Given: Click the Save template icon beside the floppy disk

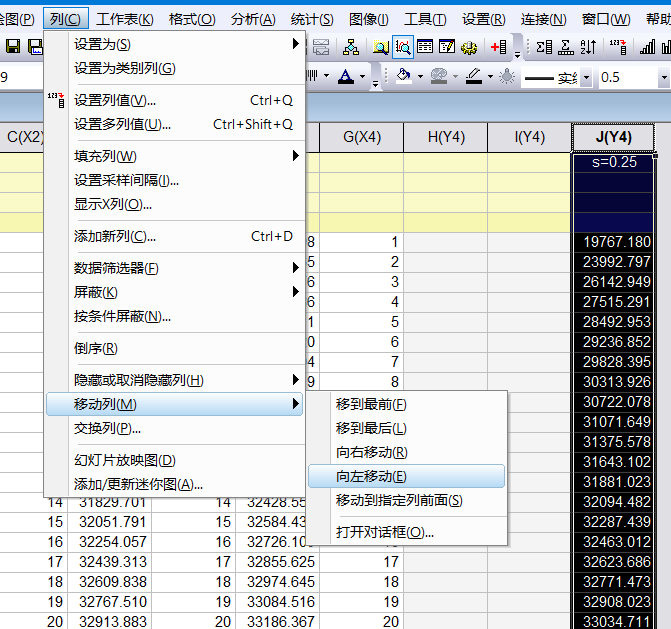Looking at the screenshot, I should click(x=35, y=46).
